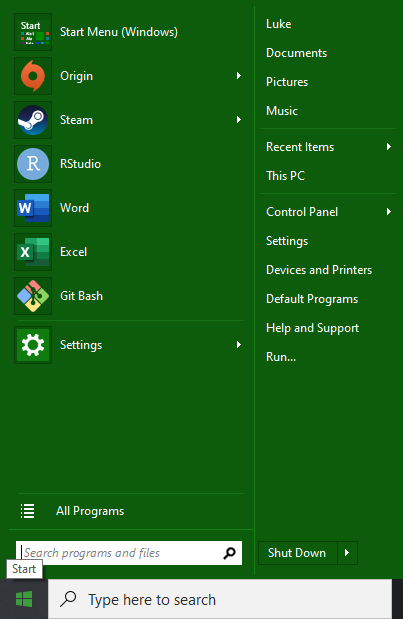Open the RStudio icon
Image resolution: width=403 pixels, height=619 pixels.
click(33, 164)
